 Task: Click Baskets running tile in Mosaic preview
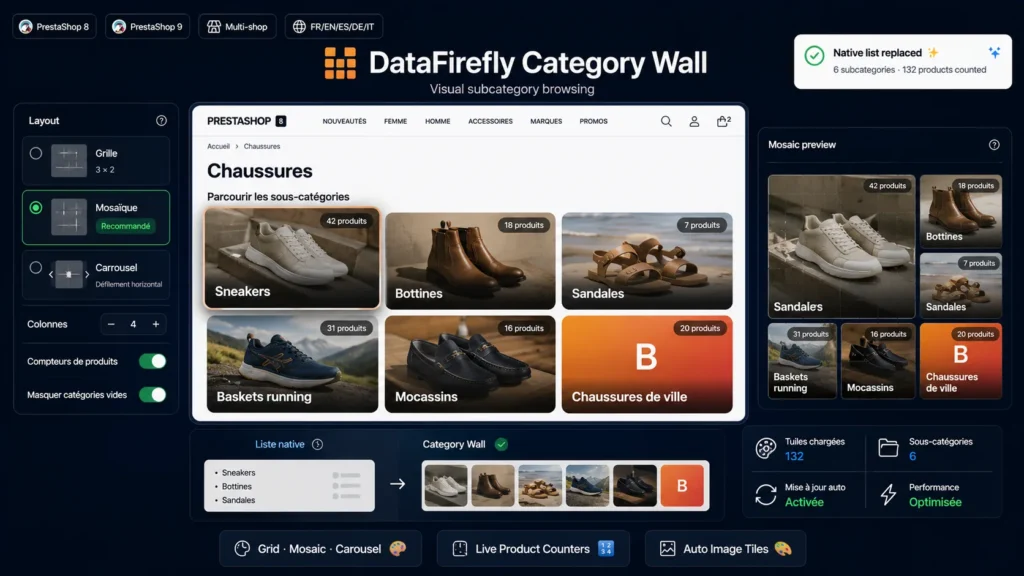pyautogui.click(x=802, y=360)
